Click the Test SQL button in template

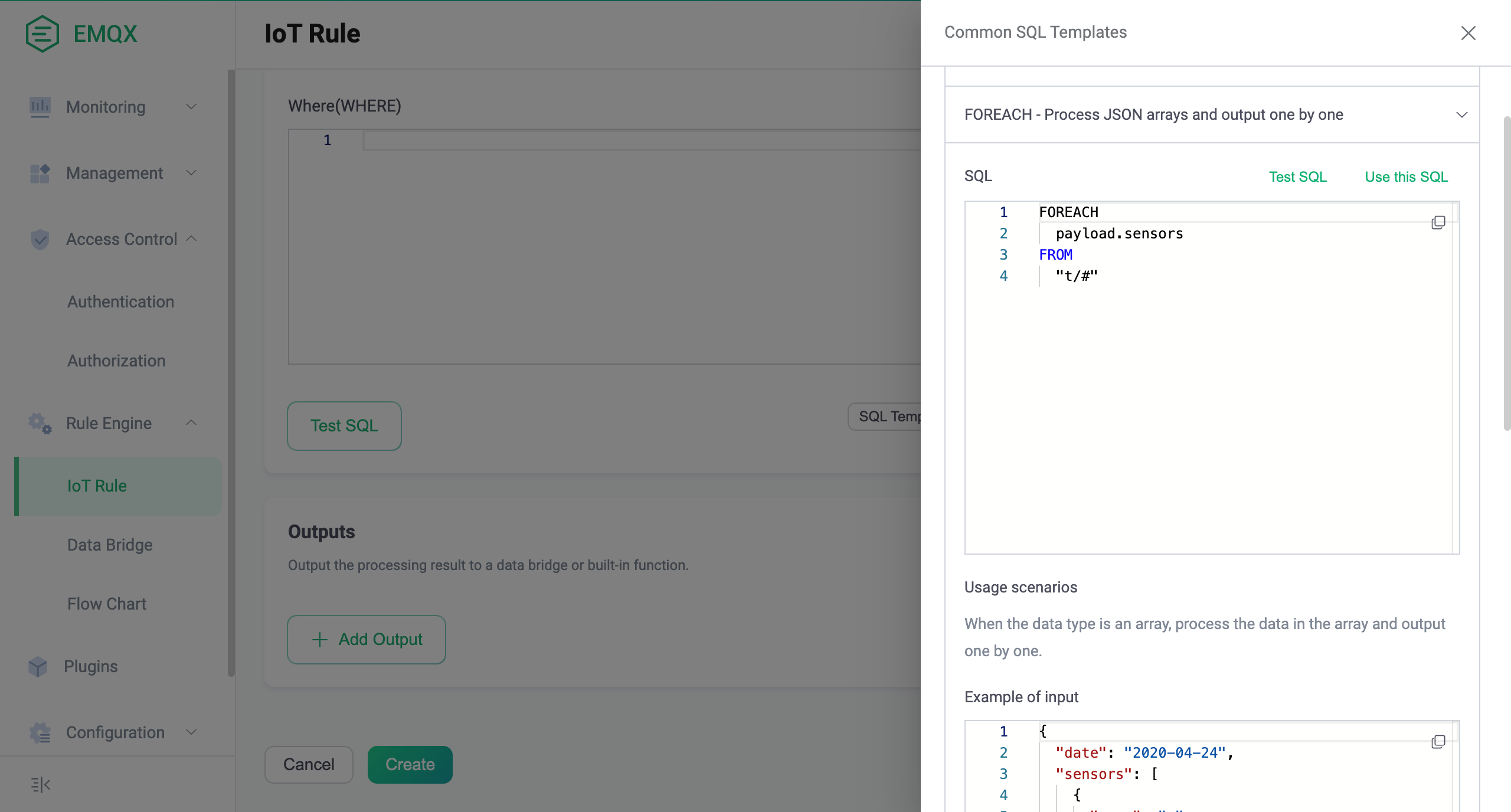(1297, 177)
